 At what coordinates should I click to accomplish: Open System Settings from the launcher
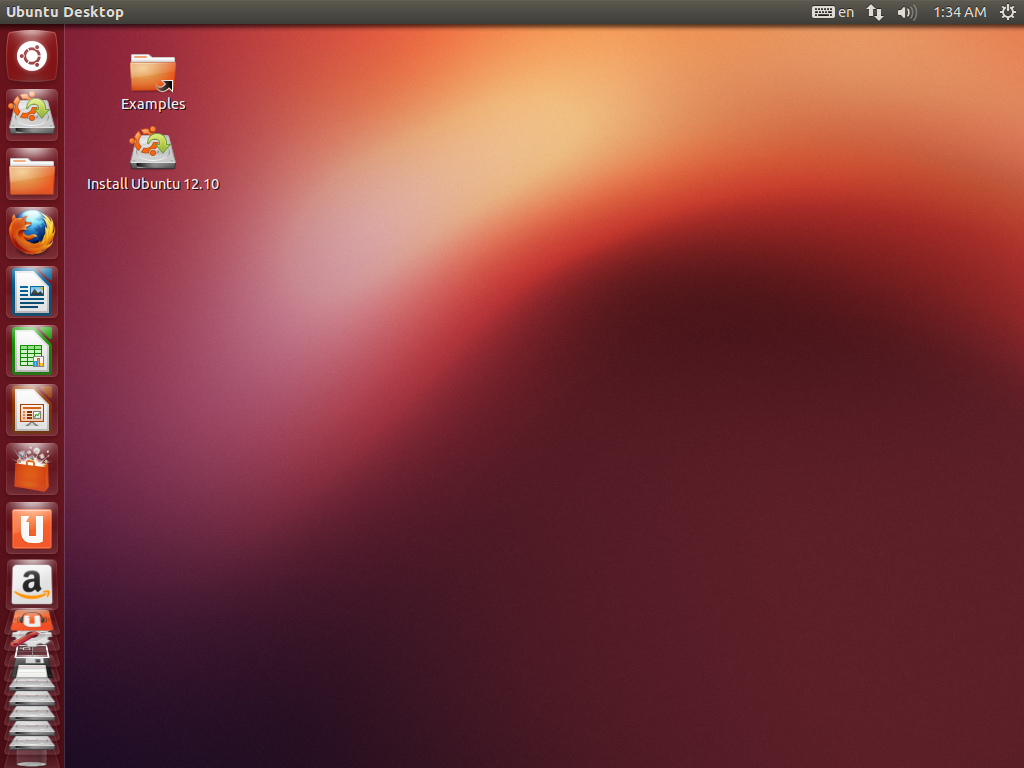31,638
